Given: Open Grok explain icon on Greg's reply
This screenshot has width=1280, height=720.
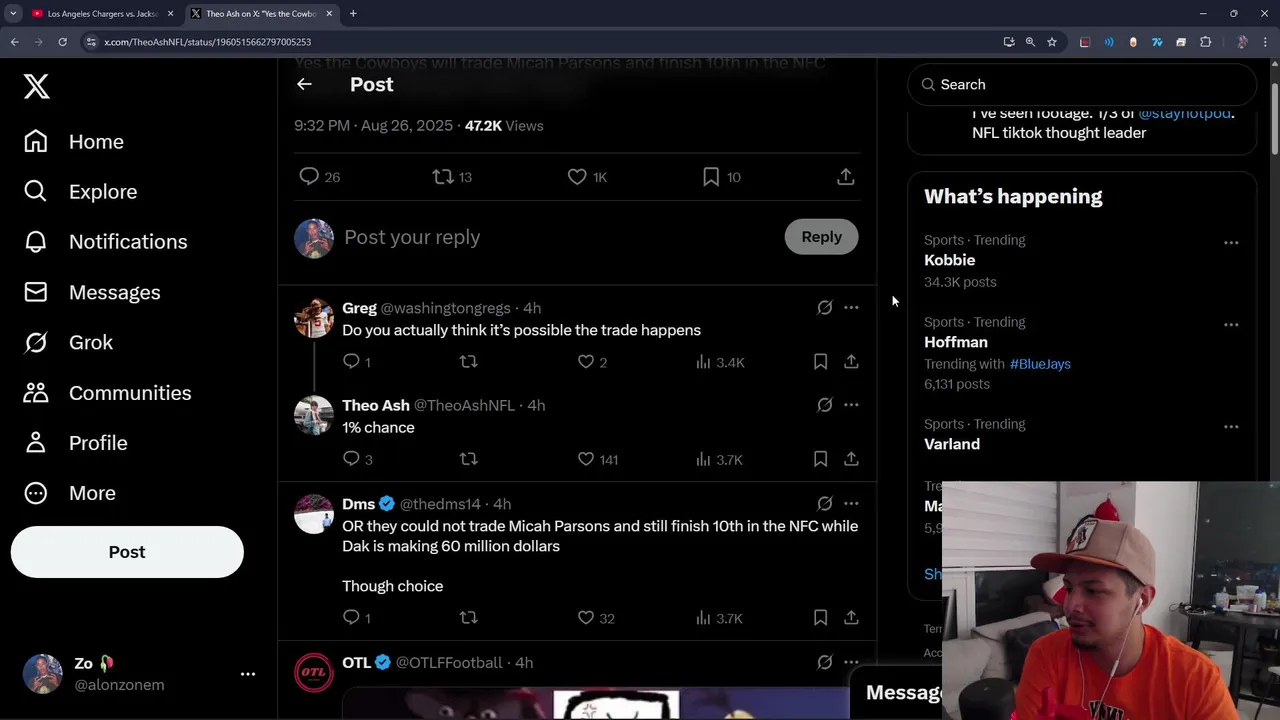Looking at the screenshot, I should pyautogui.click(x=825, y=308).
